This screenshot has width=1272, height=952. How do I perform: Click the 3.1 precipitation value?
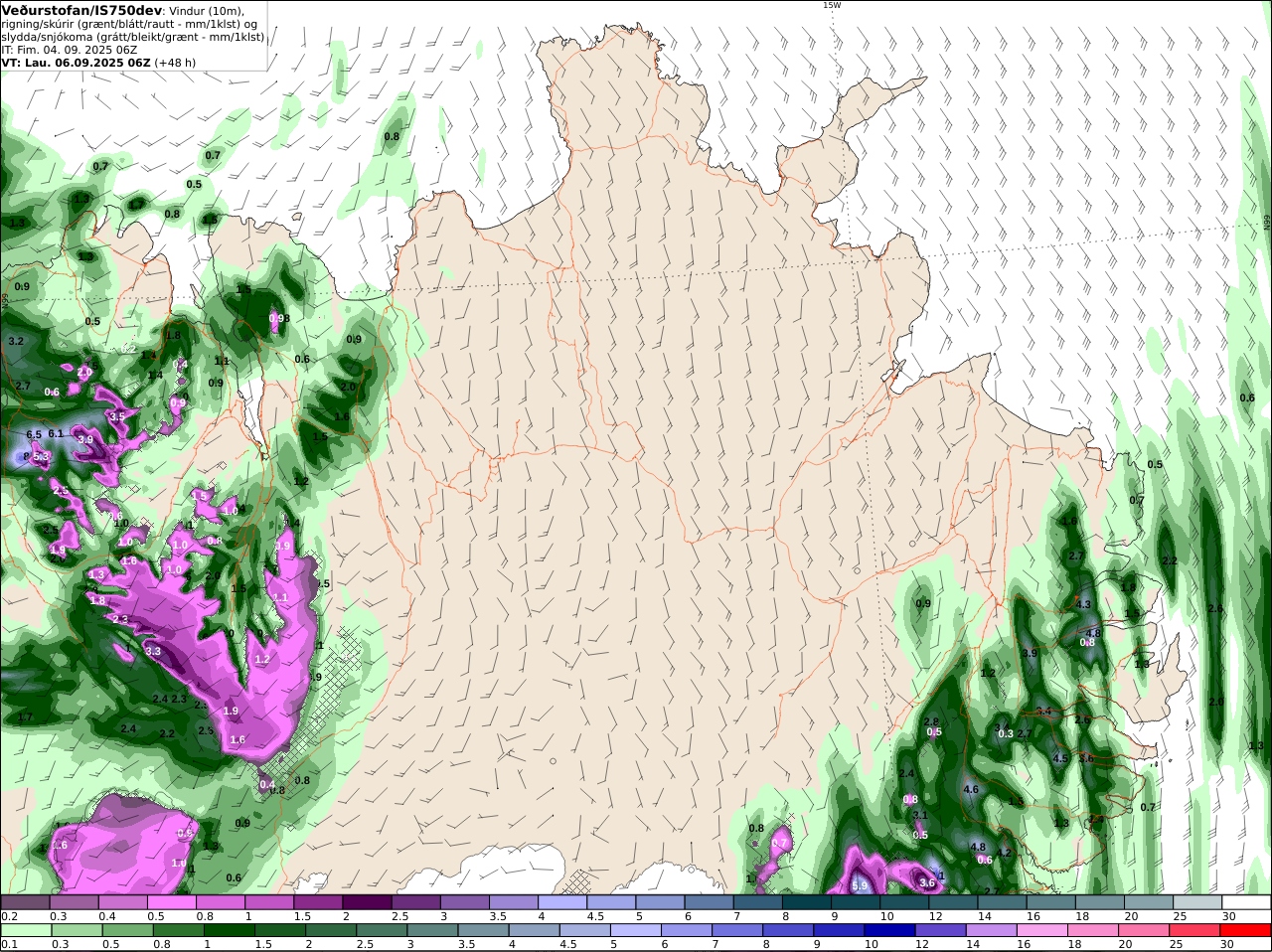[x=920, y=816]
